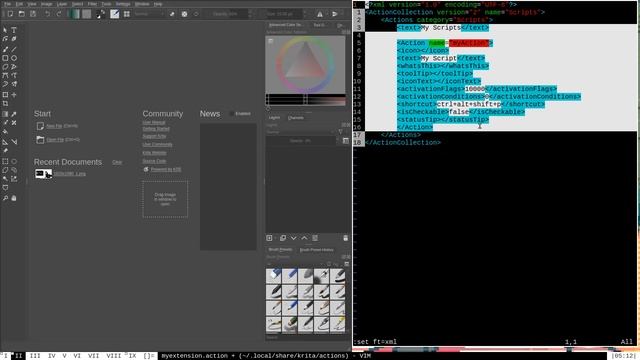Choose the eraser brush preset thumbnail
Viewport: 640px width, 360px height.
[x=273, y=276]
